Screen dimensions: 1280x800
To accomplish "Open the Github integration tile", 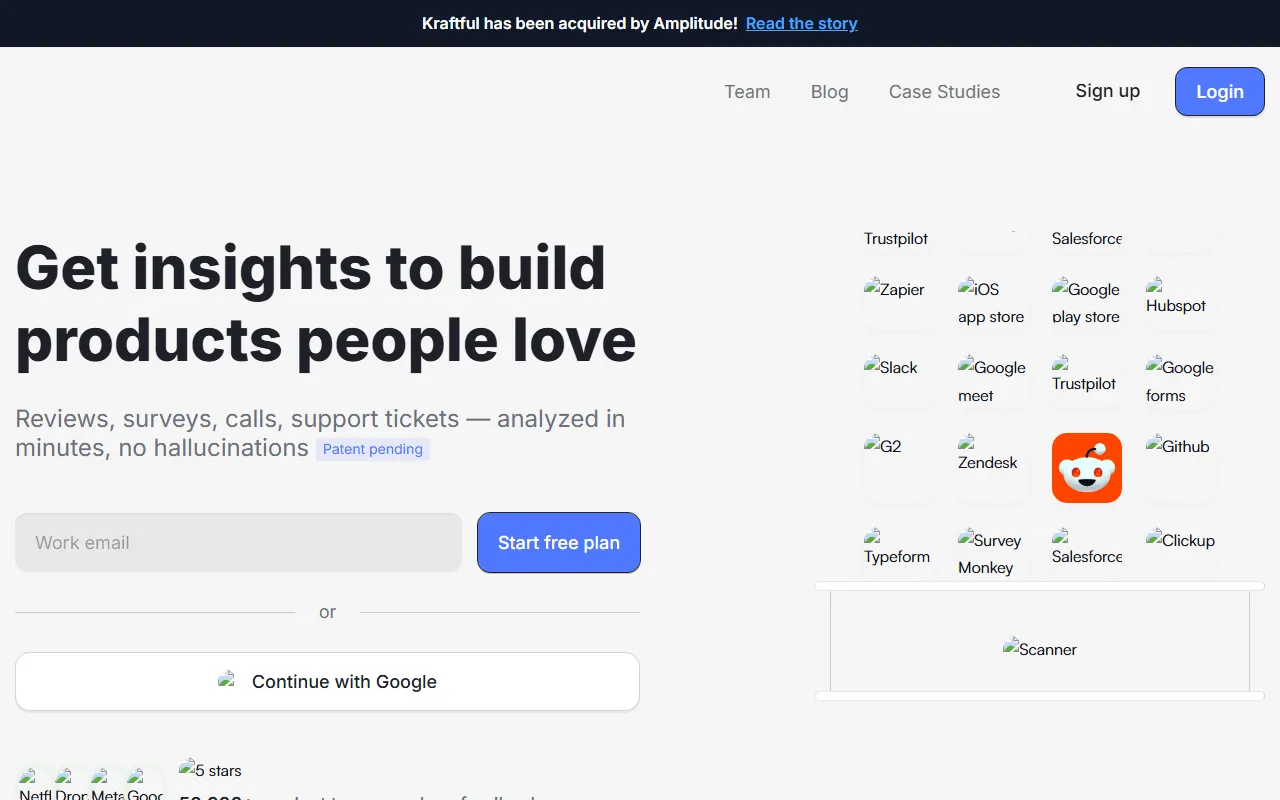I will coord(1180,467).
